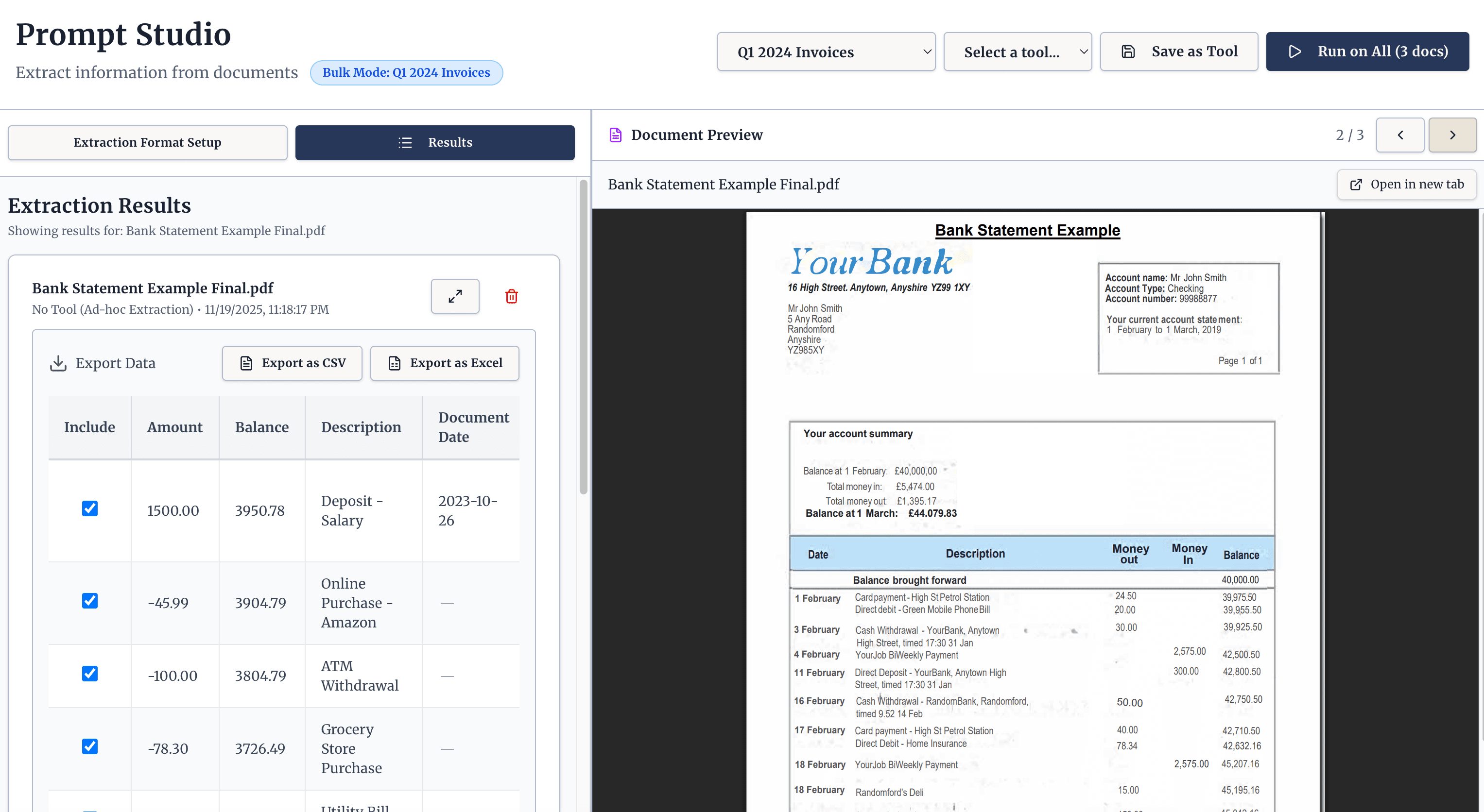Go to next document with the right chevron

coord(1452,135)
